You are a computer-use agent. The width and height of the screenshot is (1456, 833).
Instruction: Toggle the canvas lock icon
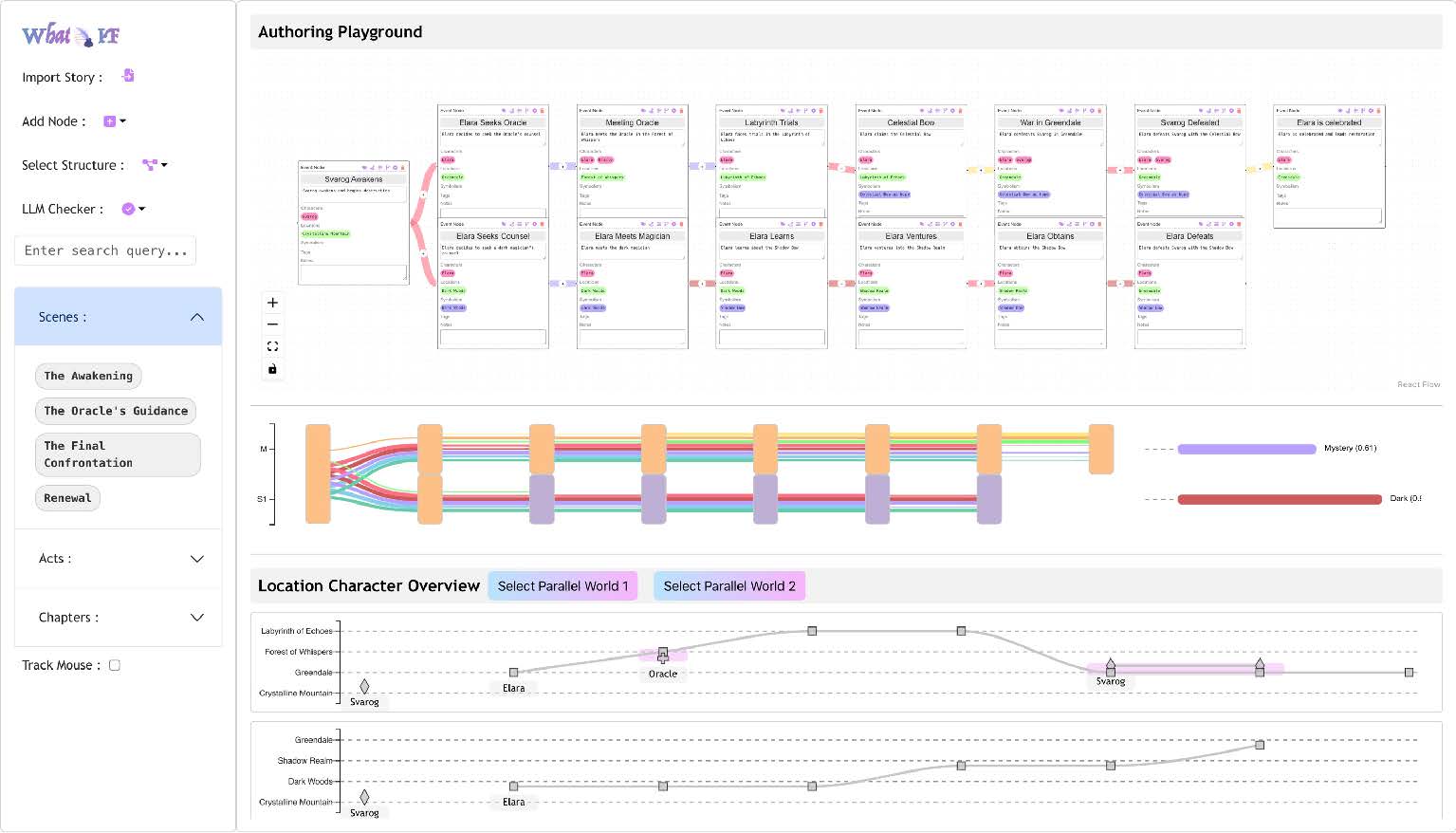(272, 369)
